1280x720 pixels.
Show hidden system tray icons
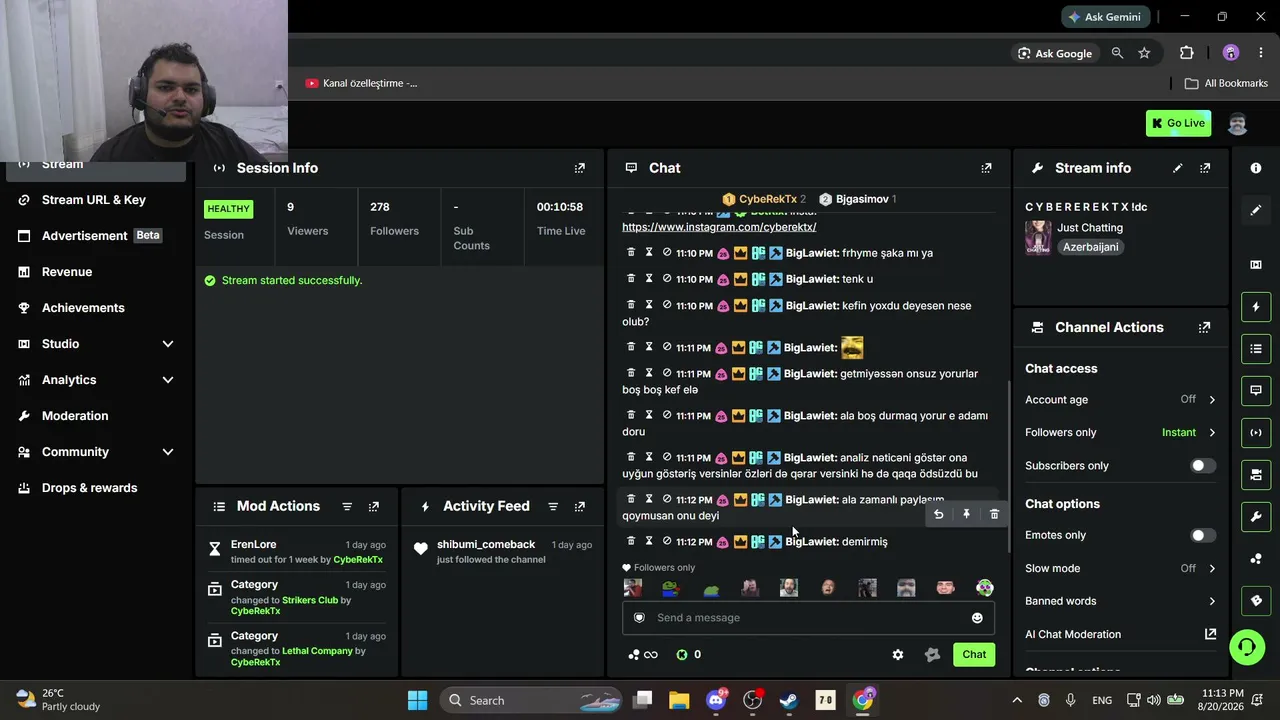pos(1017,700)
